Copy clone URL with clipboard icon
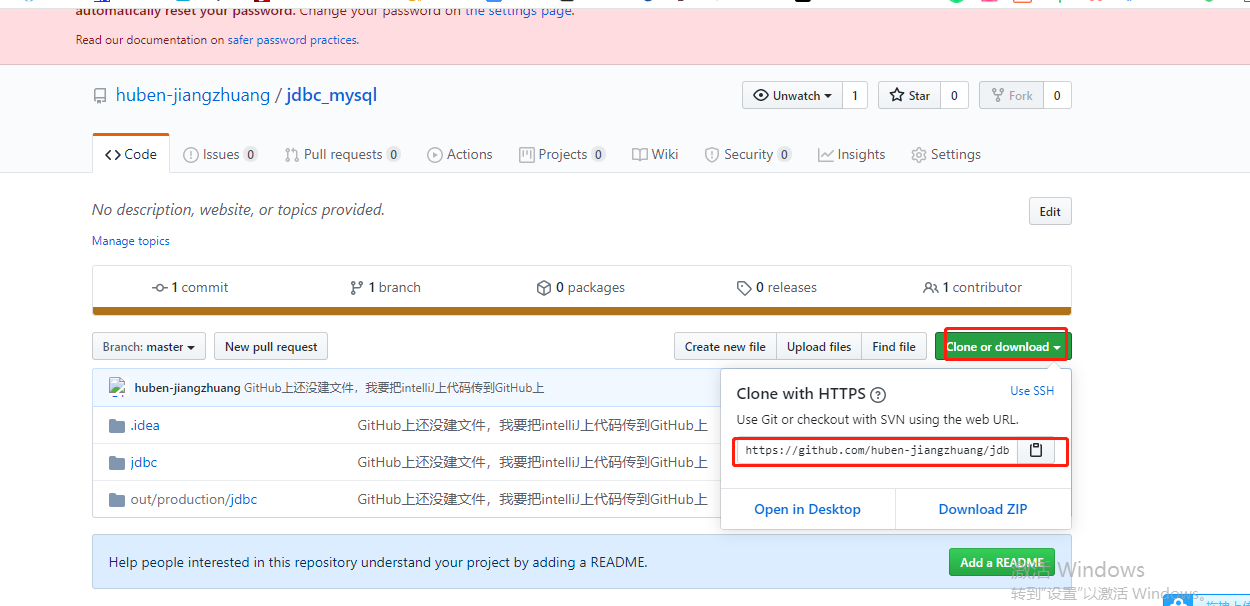The height and width of the screenshot is (606, 1250). click(1036, 451)
